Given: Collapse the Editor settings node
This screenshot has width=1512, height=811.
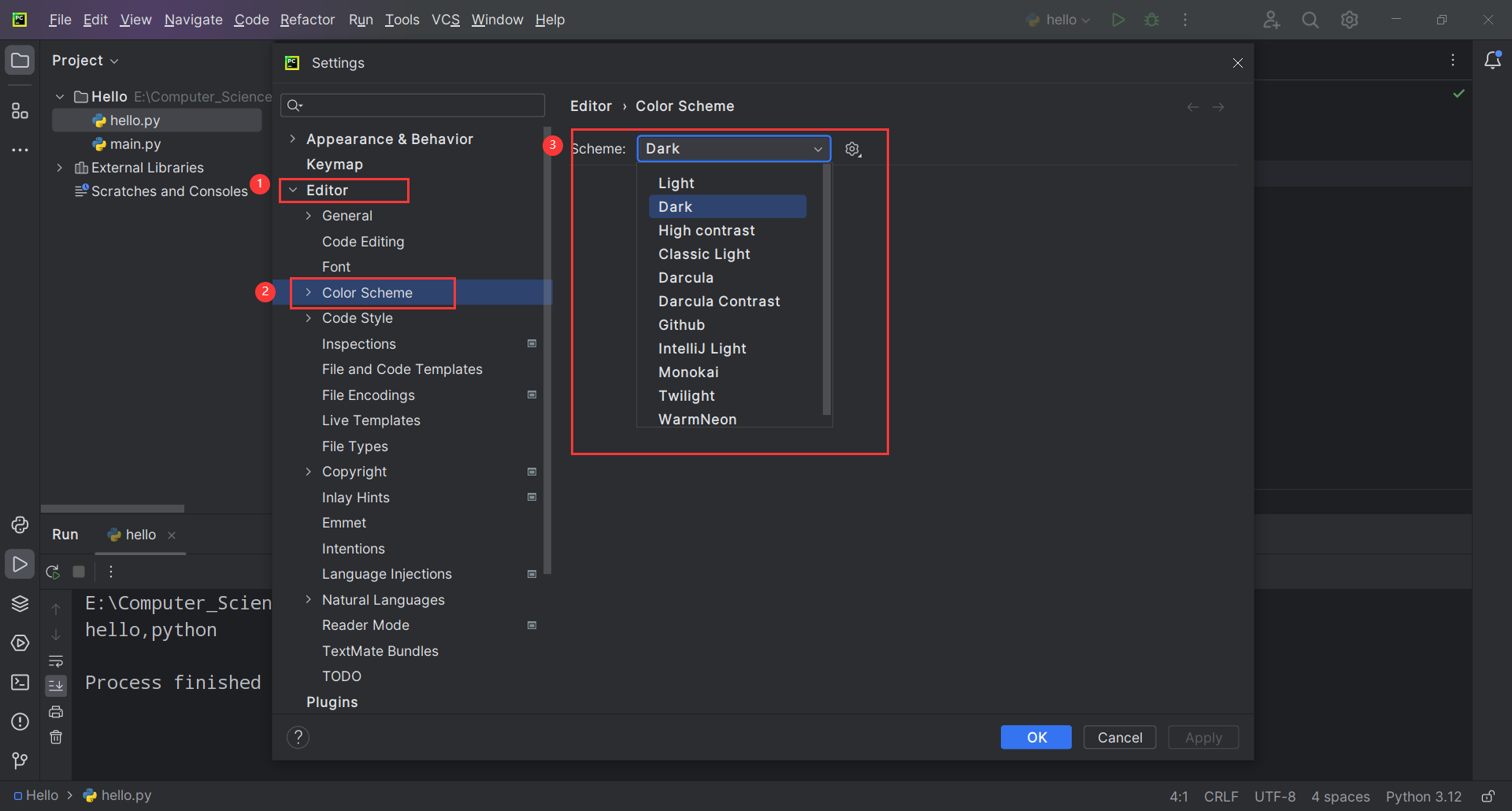Looking at the screenshot, I should coord(293,191).
